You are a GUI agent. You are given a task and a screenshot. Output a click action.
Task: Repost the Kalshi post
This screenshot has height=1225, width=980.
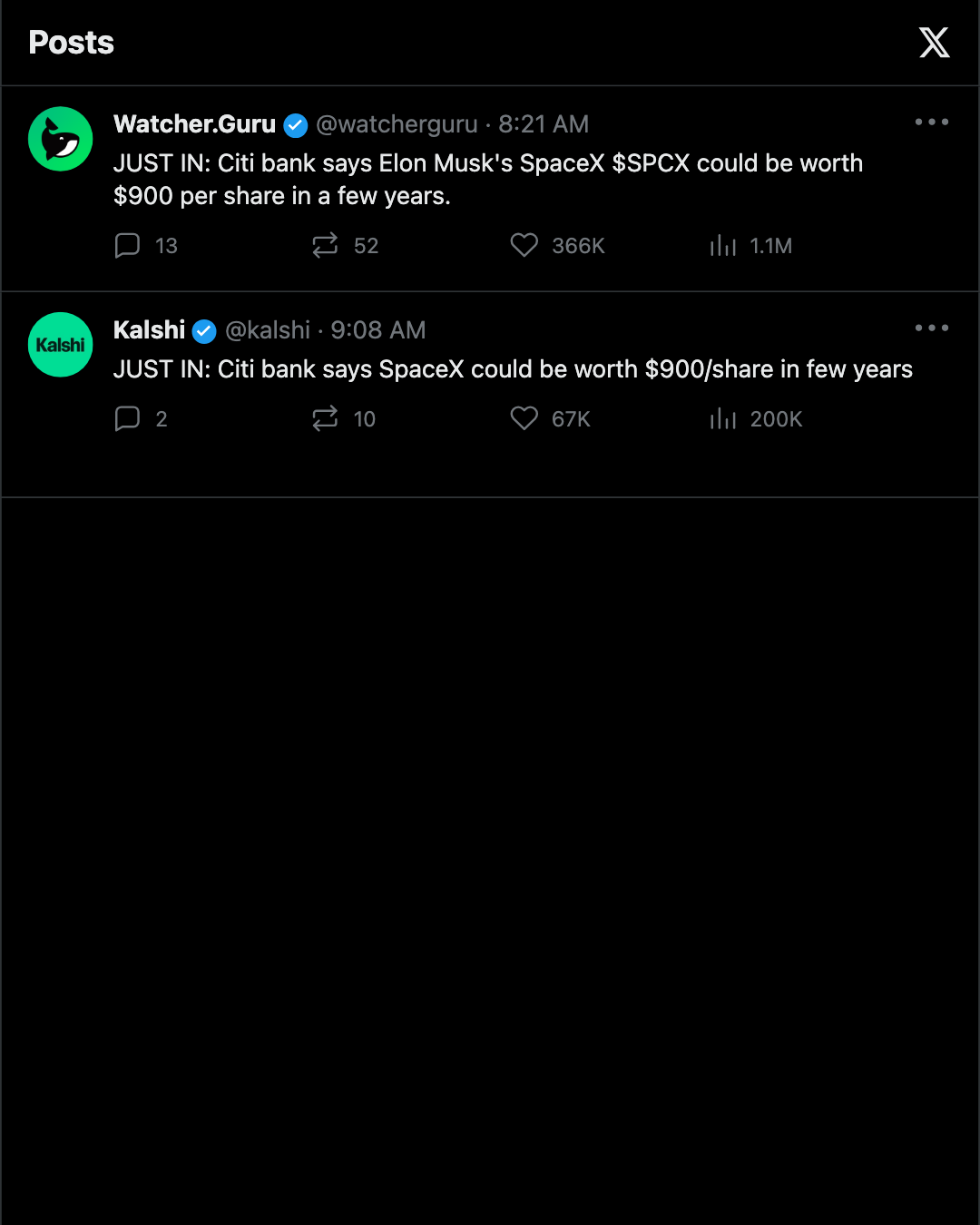[325, 418]
